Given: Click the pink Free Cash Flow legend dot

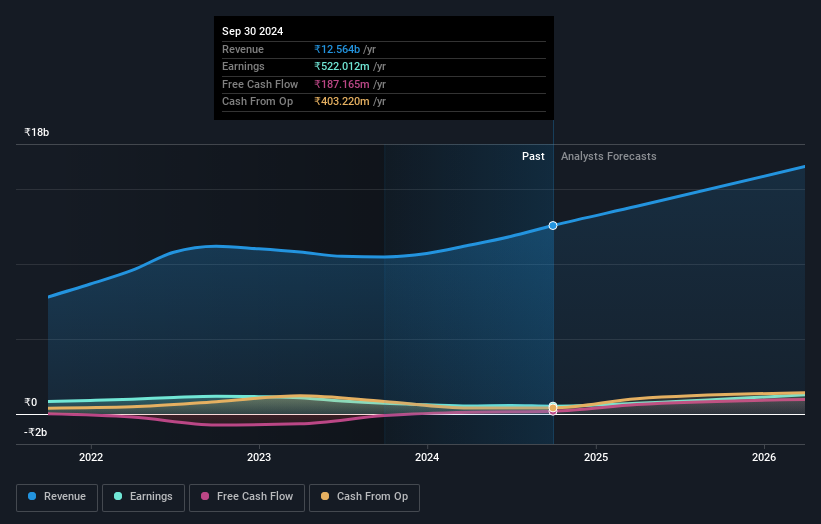Looking at the screenshot, I should [x=205, y=496].
